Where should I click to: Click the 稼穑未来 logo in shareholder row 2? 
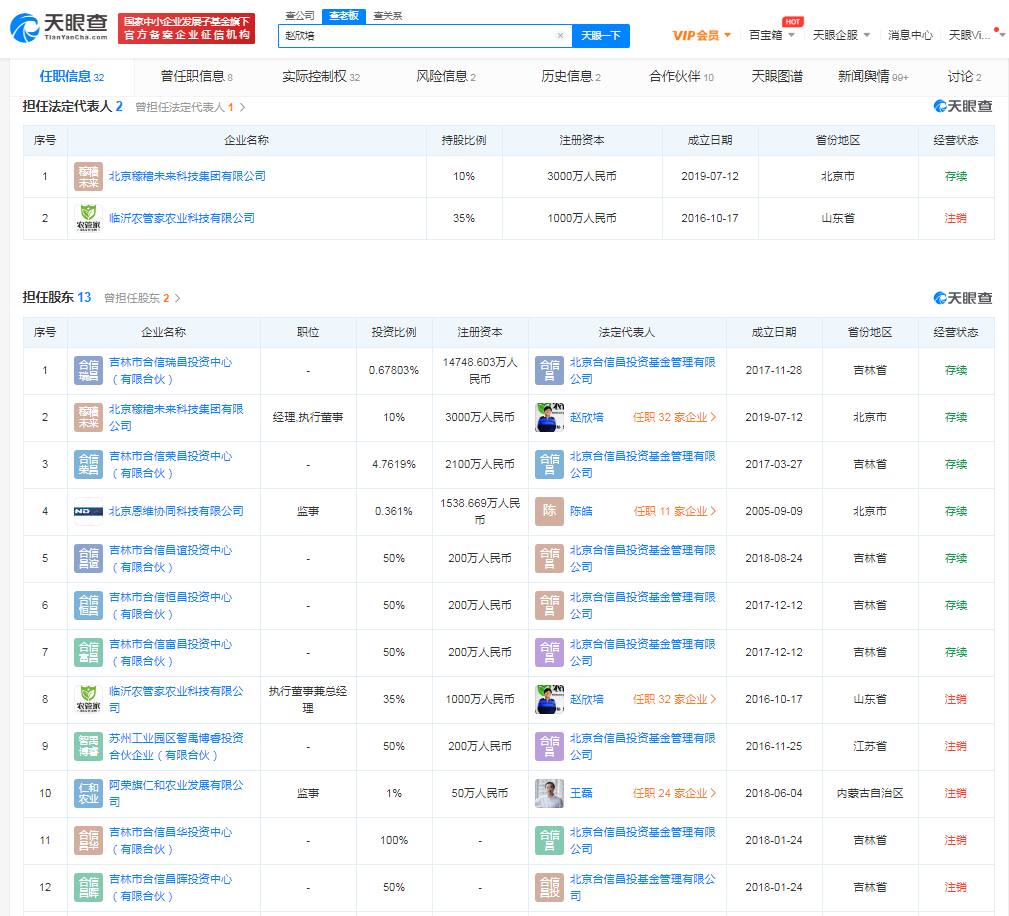pos(88,418)
